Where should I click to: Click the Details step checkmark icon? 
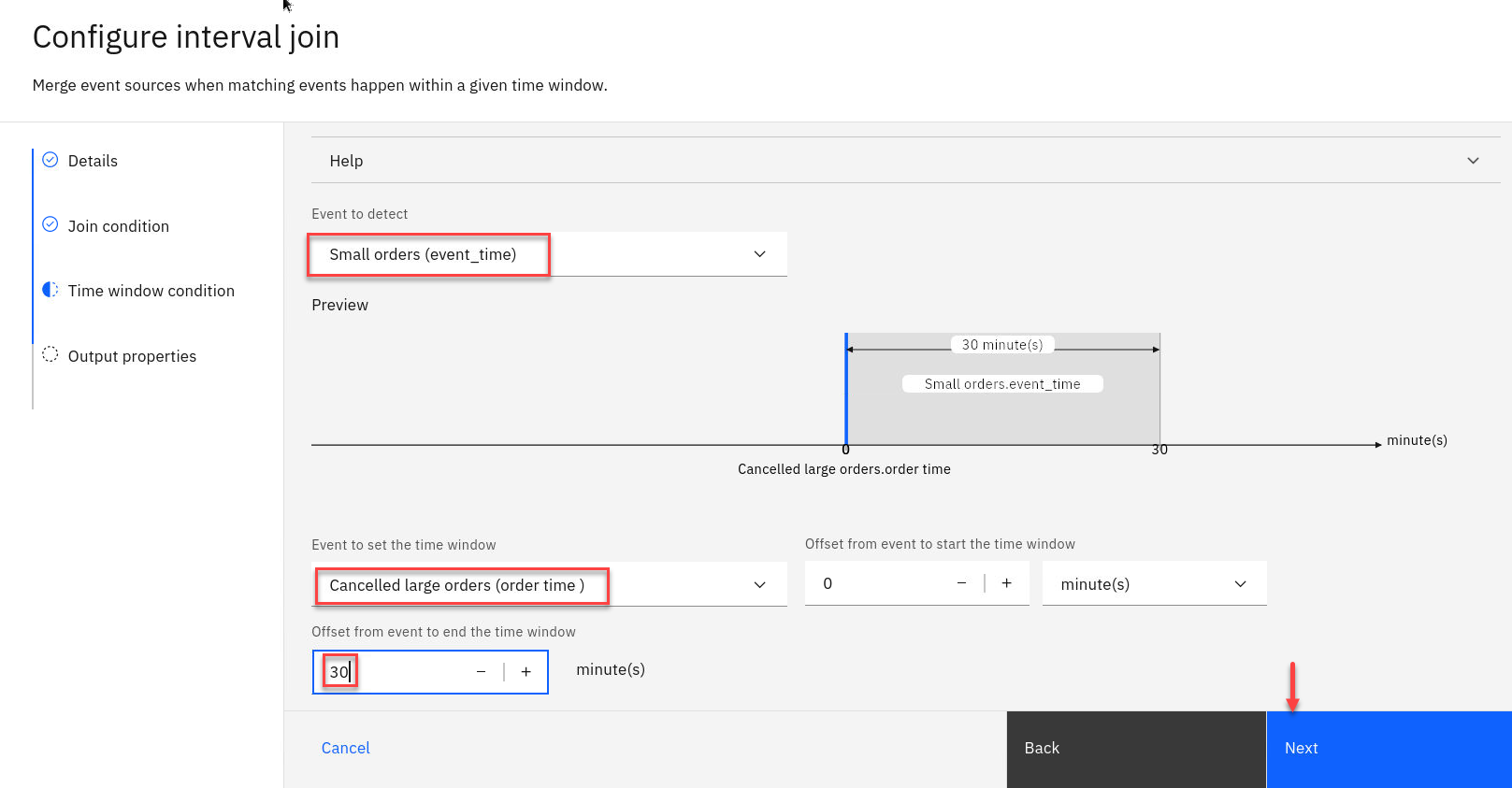click(x=50, y=160)
